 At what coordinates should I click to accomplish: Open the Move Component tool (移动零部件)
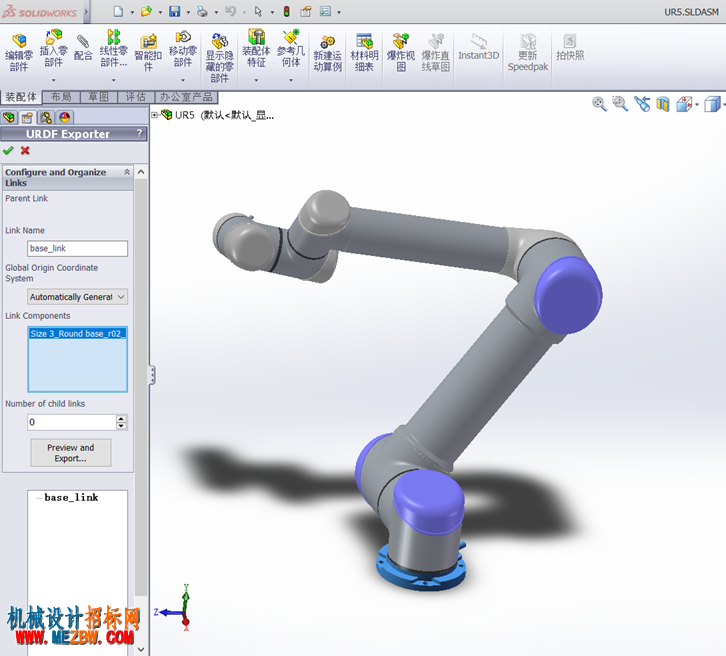pyautogui.click(x=183, y=49)
